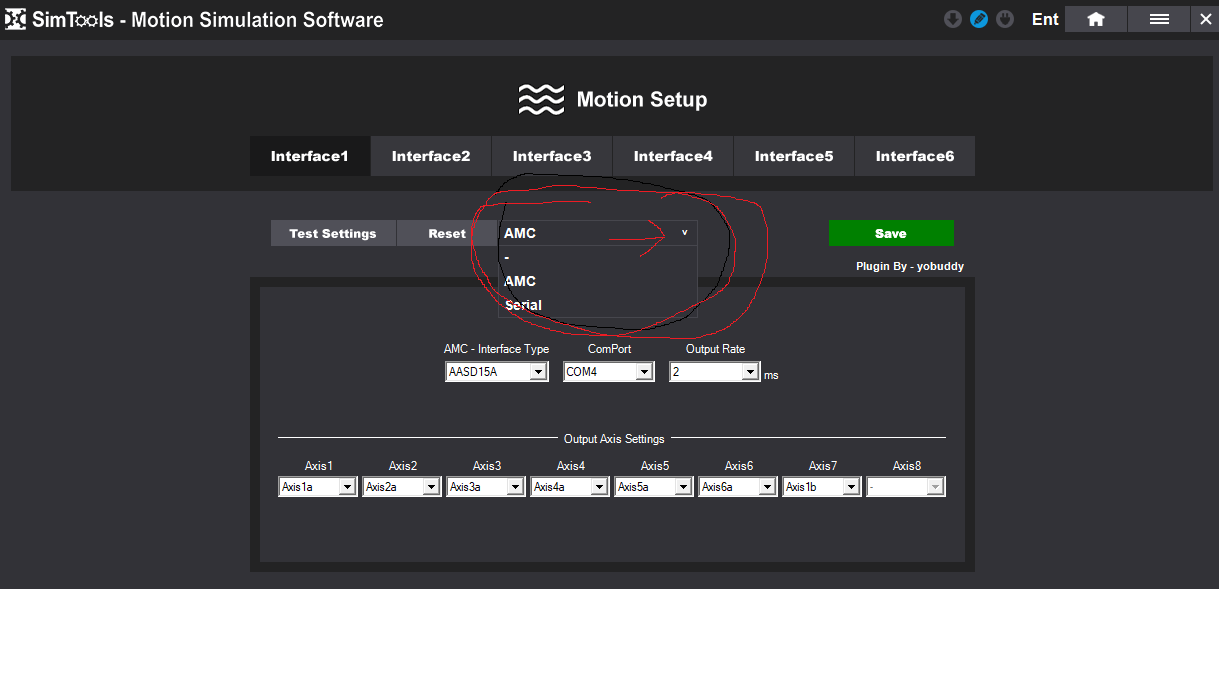The height and width of the screenshot is (700, 1219).
Task: Choose the Serial option from the list
Action: (x=598, y=305)
